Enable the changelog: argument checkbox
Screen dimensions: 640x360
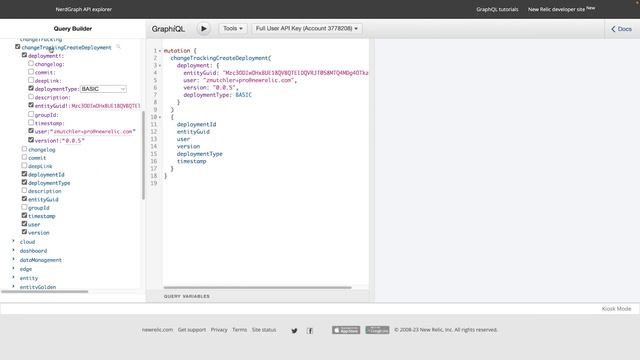click(31, 64)
